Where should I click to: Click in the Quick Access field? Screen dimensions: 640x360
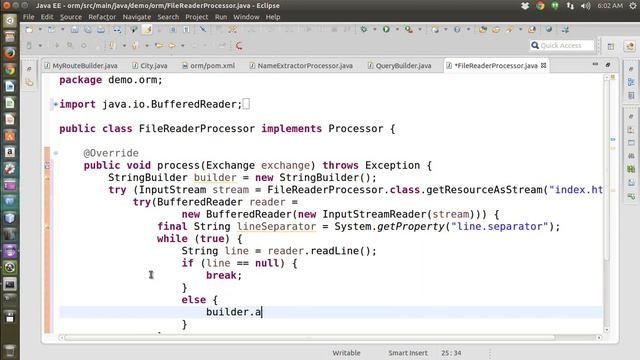coord(562,45)
